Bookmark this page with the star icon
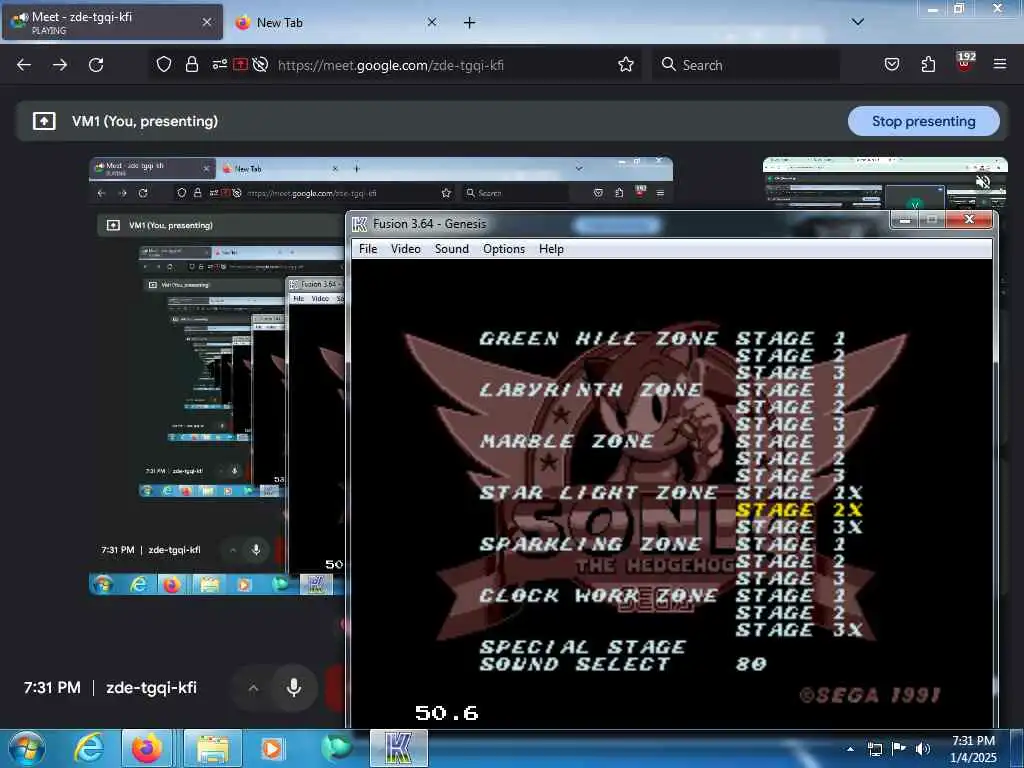The height and width of the screenshot is (768, 1024). (626, 64)
